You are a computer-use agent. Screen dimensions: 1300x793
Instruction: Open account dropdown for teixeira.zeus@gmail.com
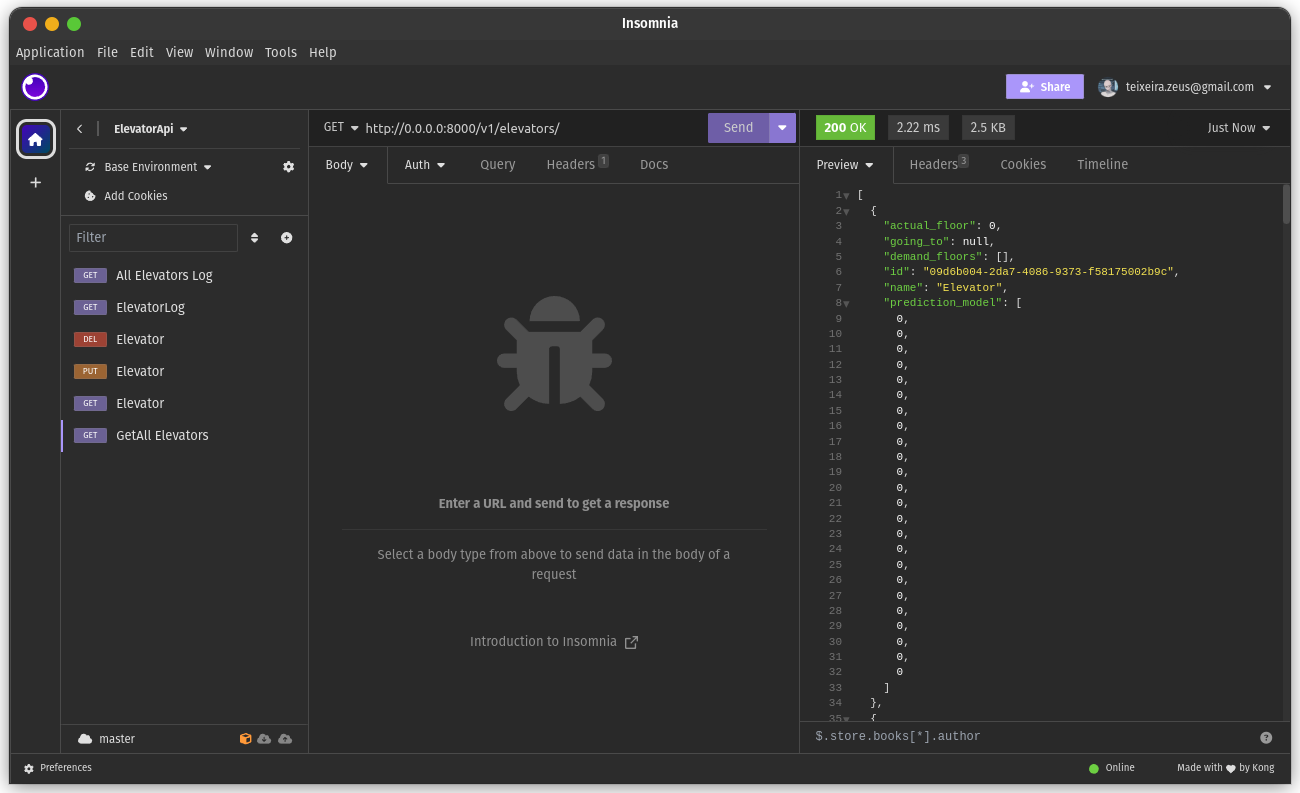coord(1198,87)
